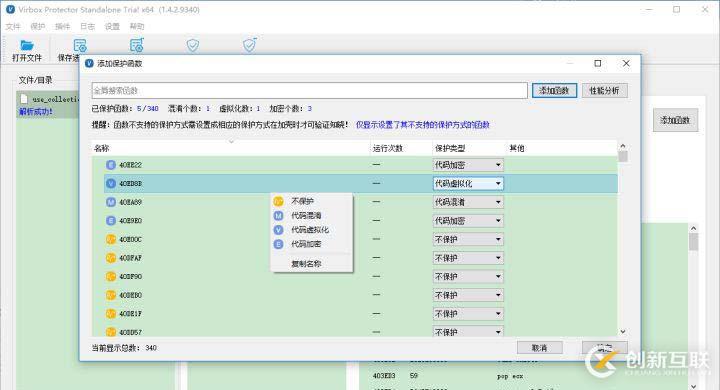Open 不保护 dropdown for row 40DE1F
The image size is (720, 390).
468,314
